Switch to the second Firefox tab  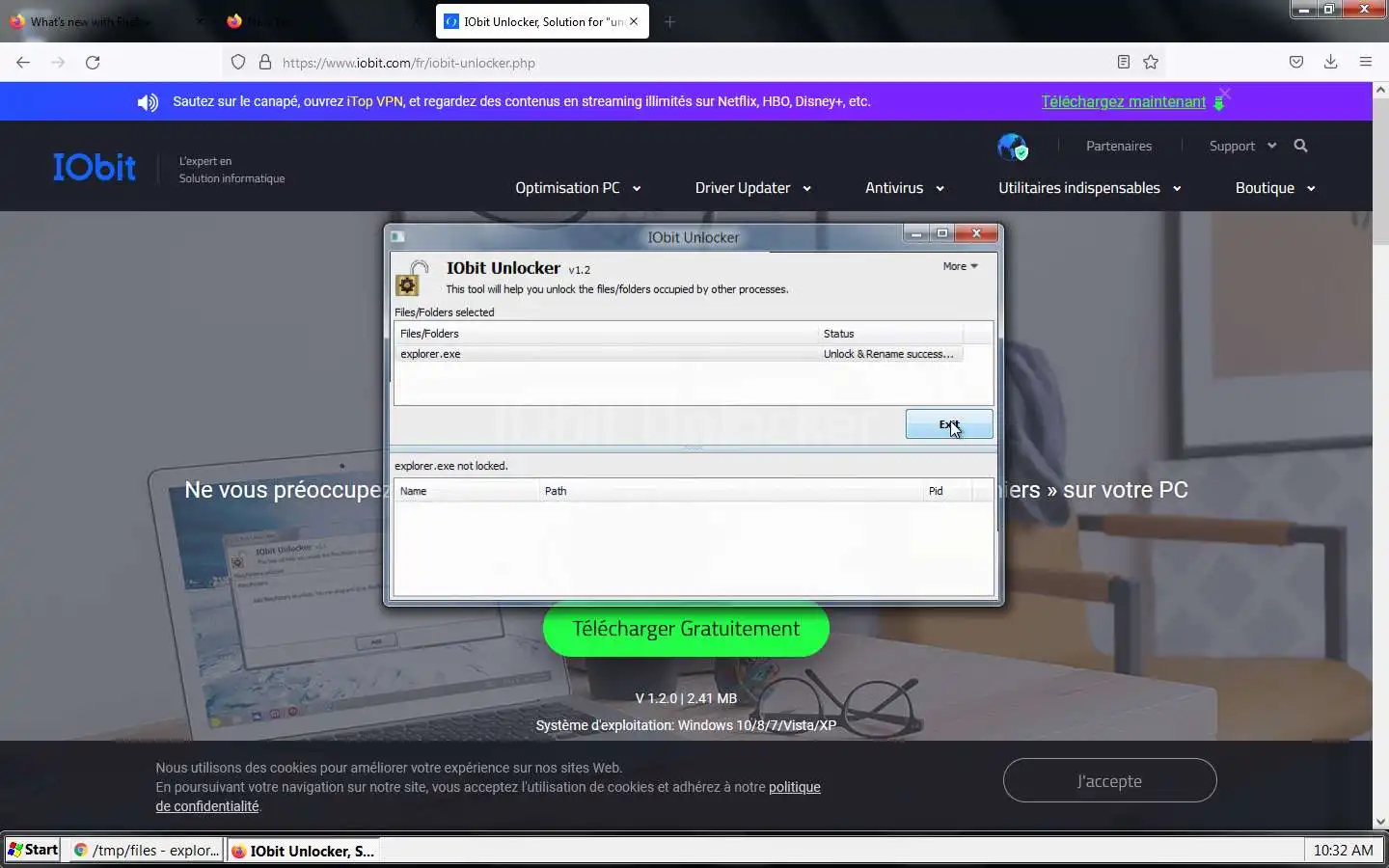[323, 21]
